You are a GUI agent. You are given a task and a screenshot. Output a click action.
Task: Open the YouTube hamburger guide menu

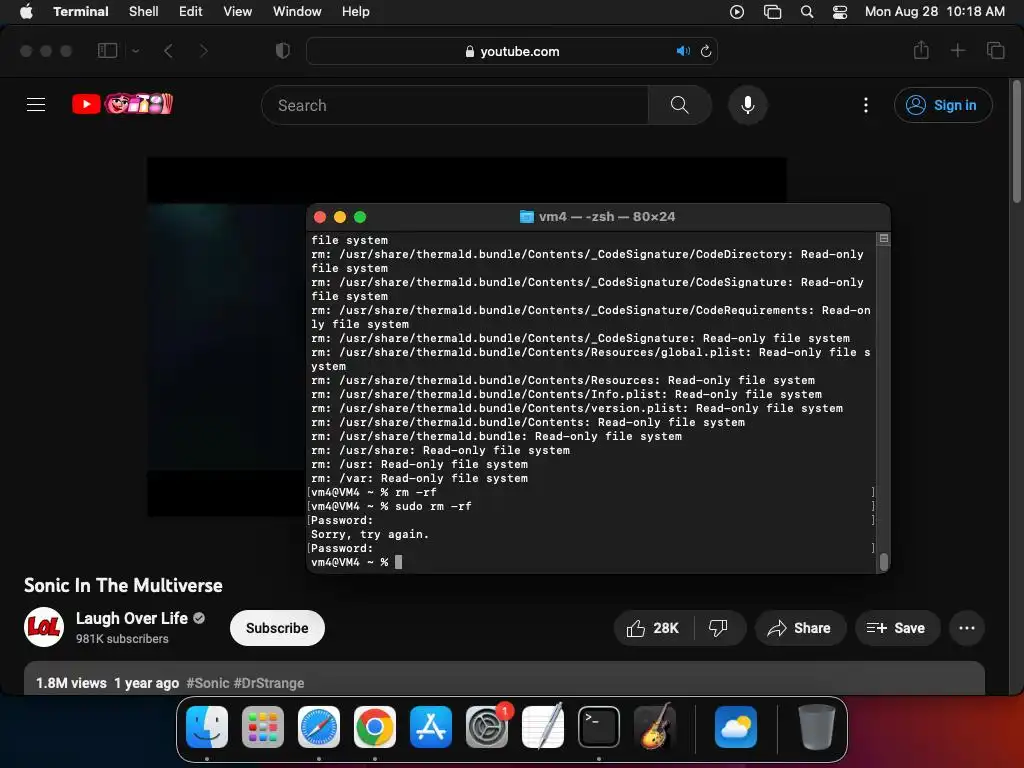click(36, 104)
